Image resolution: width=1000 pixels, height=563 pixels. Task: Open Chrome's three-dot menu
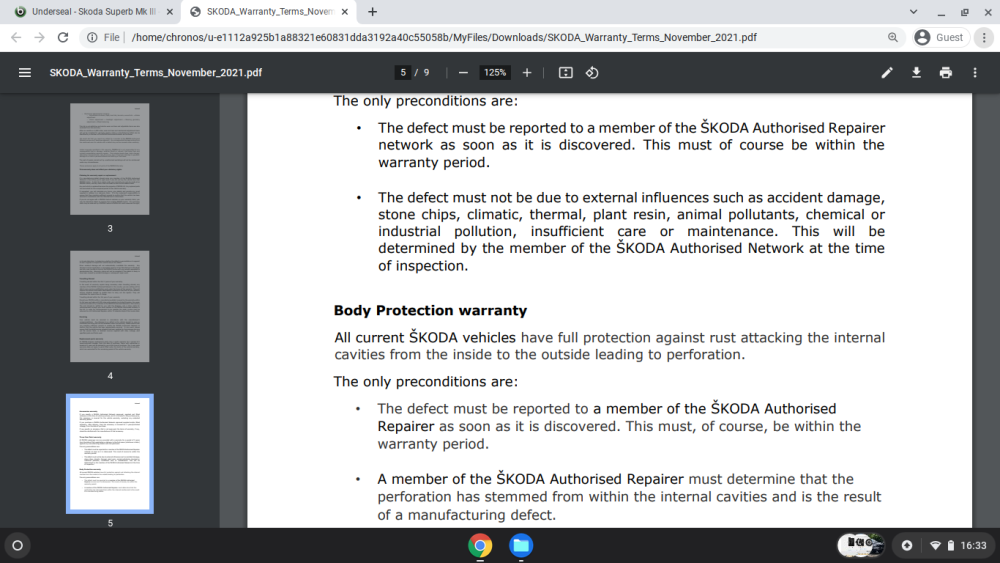click(x=984, y=38)
